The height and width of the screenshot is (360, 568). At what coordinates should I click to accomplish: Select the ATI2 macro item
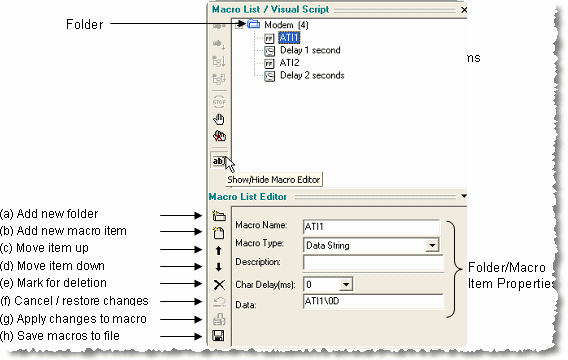point(289,63)
